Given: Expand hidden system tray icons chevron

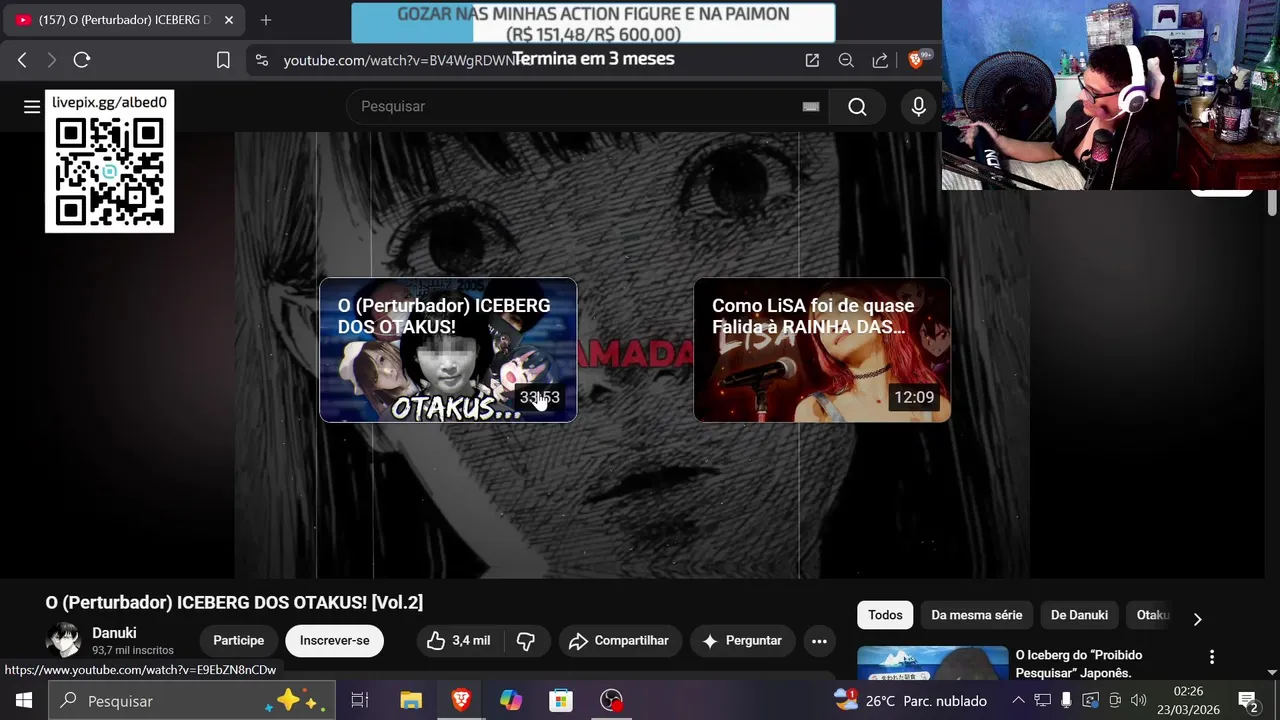Looking at the screenshot, I should (1018, 700).
